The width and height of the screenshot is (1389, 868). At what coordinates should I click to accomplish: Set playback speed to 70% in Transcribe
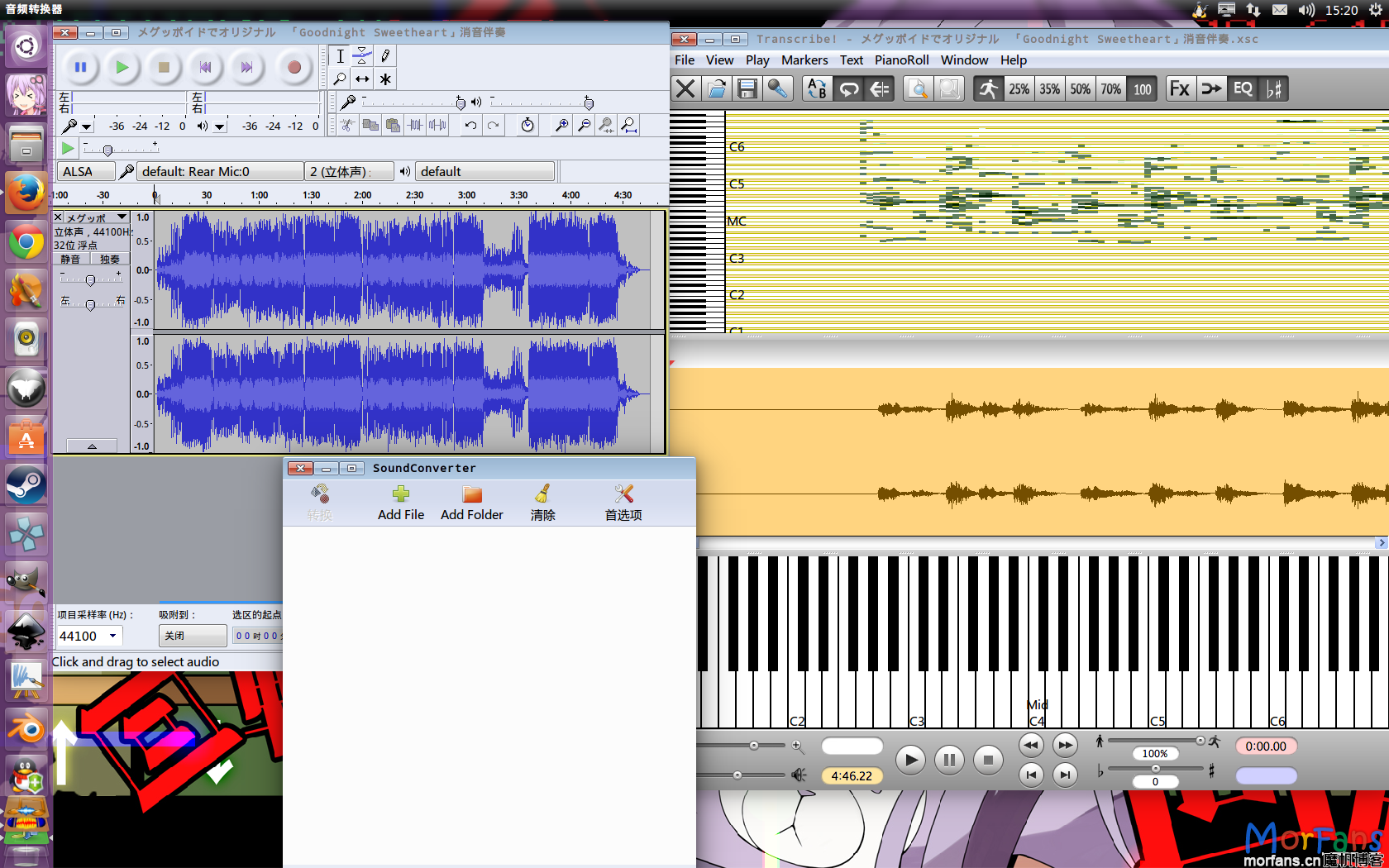[x=1110, y=88]
